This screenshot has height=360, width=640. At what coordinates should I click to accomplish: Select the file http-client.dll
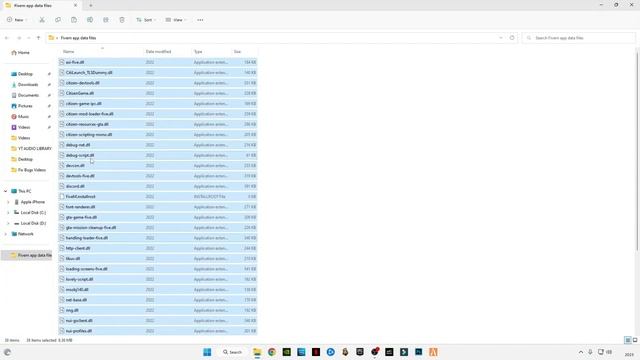pyautogui.click(x=158, y=248)
